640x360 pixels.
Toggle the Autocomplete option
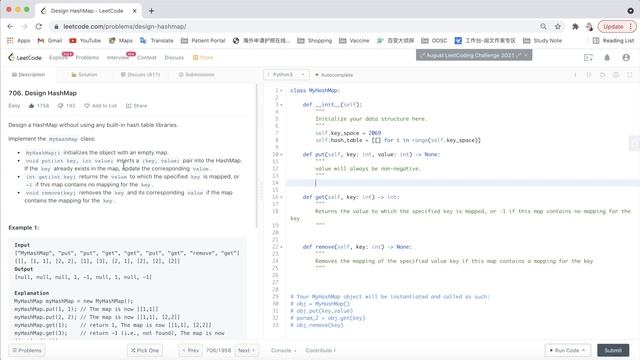(x=334, y=75)
